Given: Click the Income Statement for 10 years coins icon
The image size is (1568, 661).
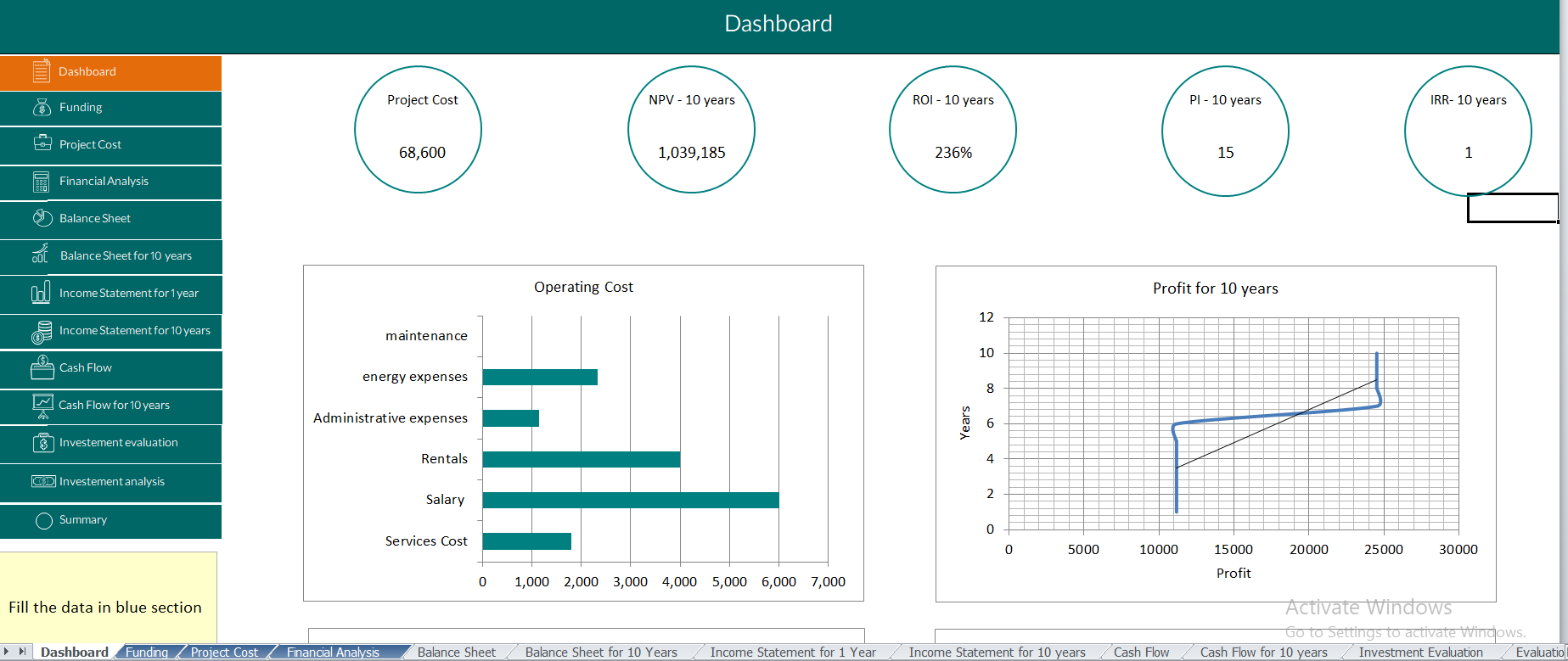Looking at the screenshot, I should (x=42, y=331).
